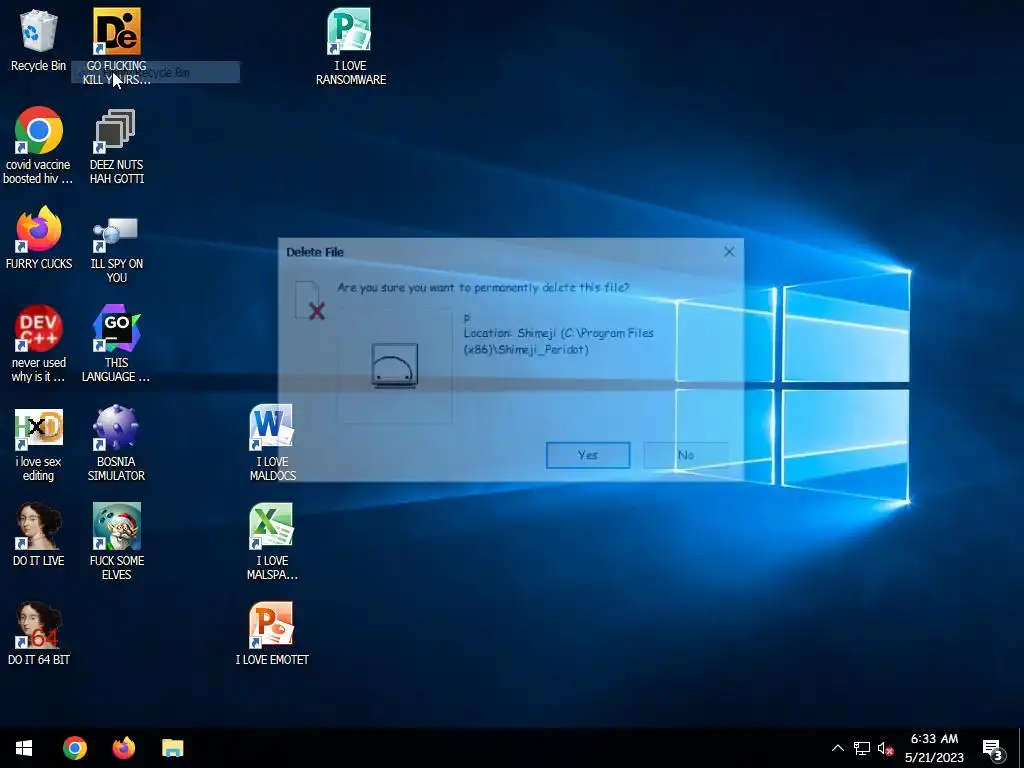Click the Show desktop strip at taskbar edge
Screen dimensions: 1024x768
coord(1021,748)
